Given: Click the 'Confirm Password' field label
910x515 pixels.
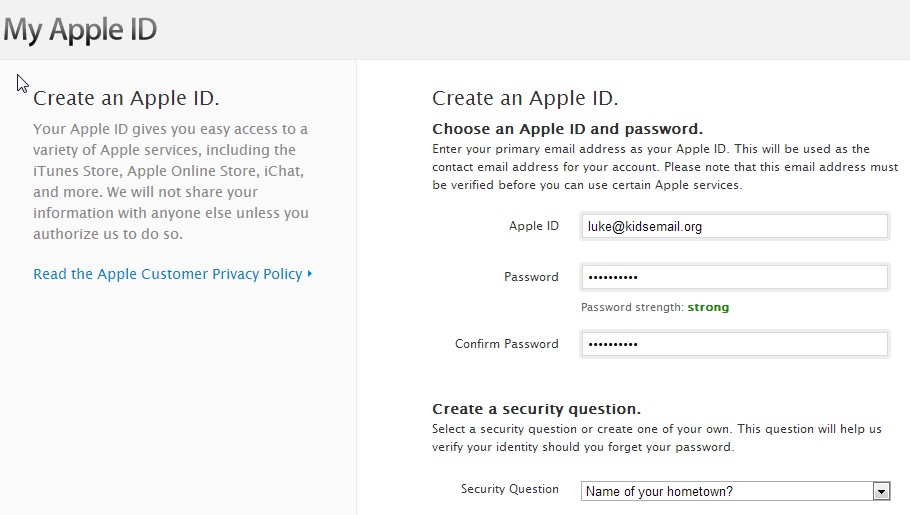Looking at the screenshot, I should [x=506, y=344].
